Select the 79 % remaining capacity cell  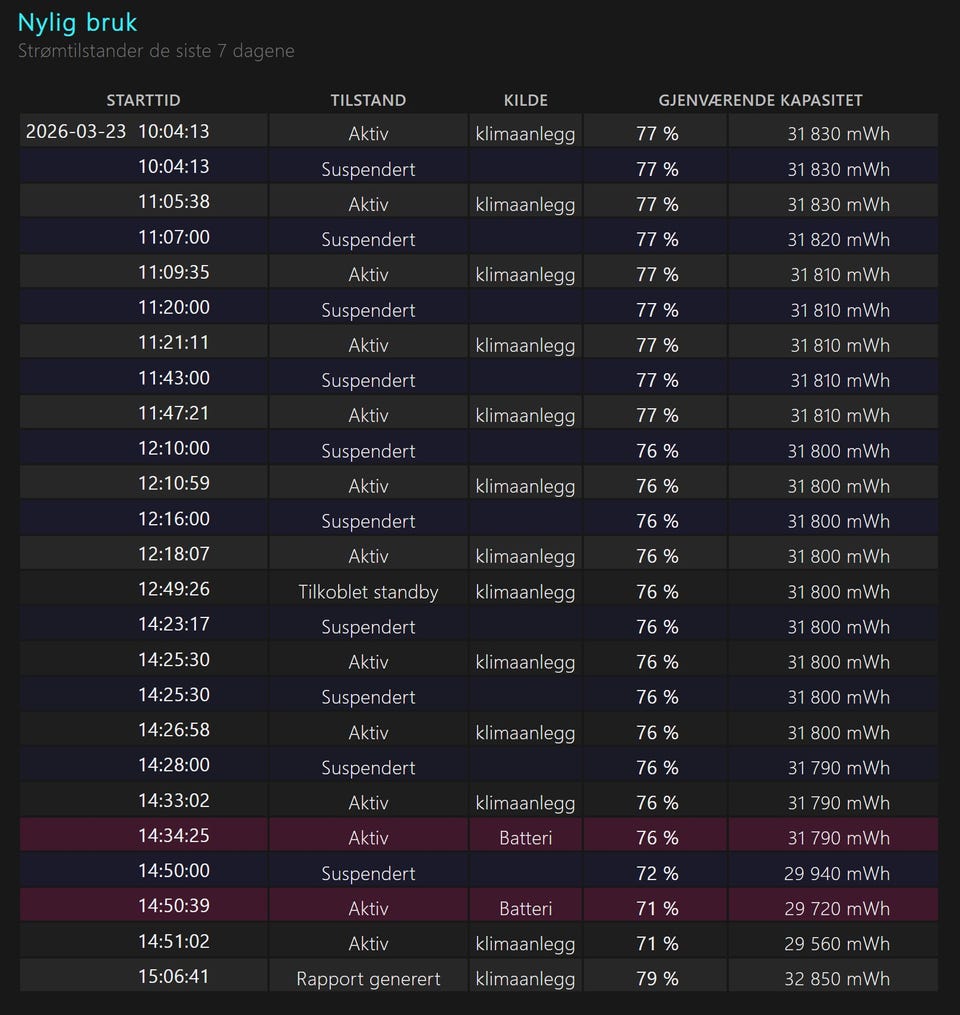pyautogui.click(x=657, y=979)
